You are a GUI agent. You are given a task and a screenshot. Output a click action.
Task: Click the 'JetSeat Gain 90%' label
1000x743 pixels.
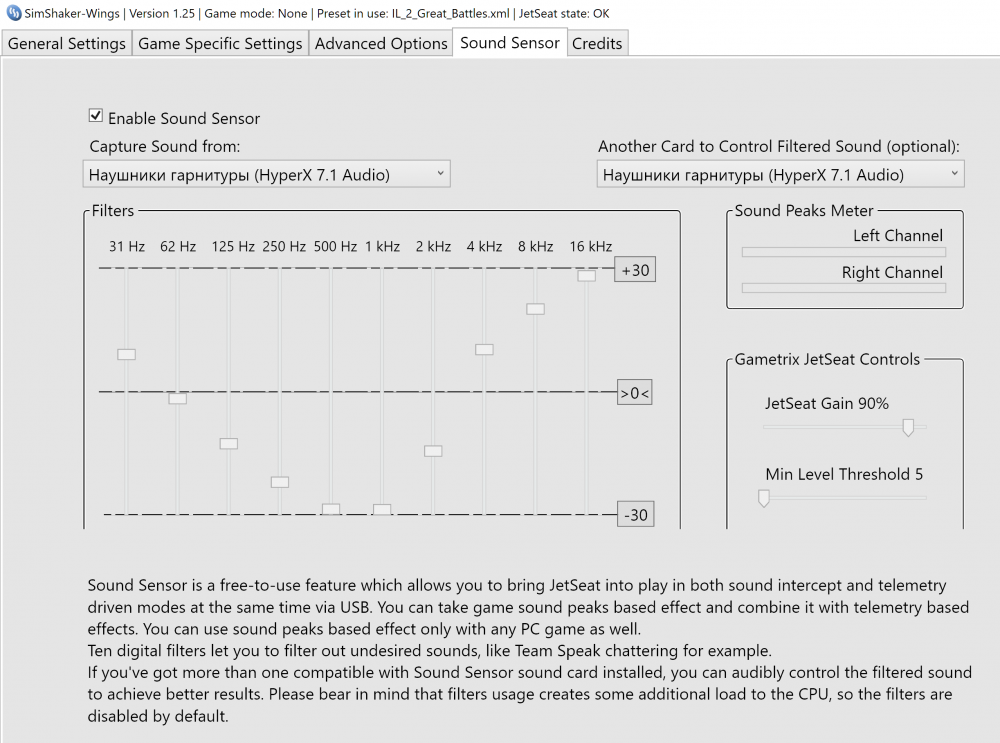point(827,404)
